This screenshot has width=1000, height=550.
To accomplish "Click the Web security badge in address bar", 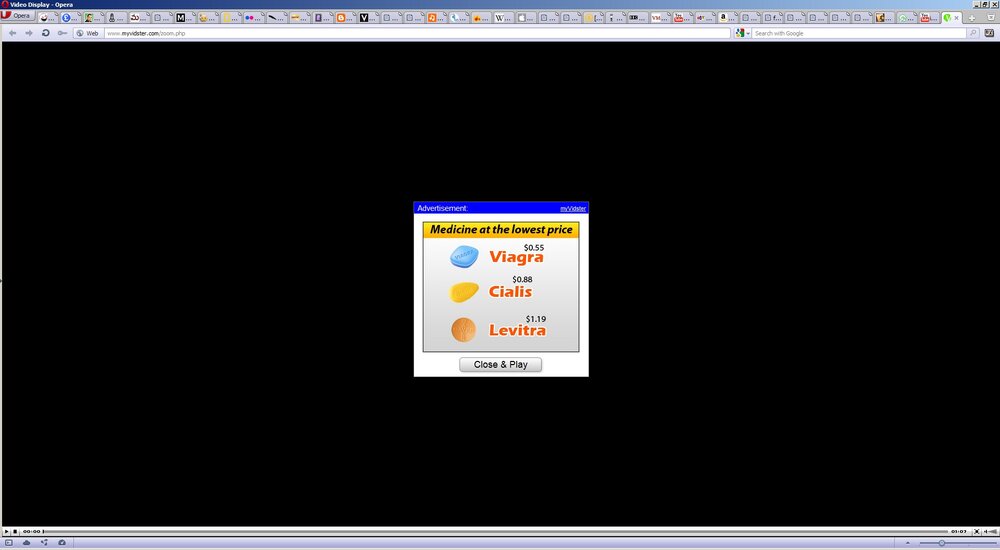I will pos(87,33).
